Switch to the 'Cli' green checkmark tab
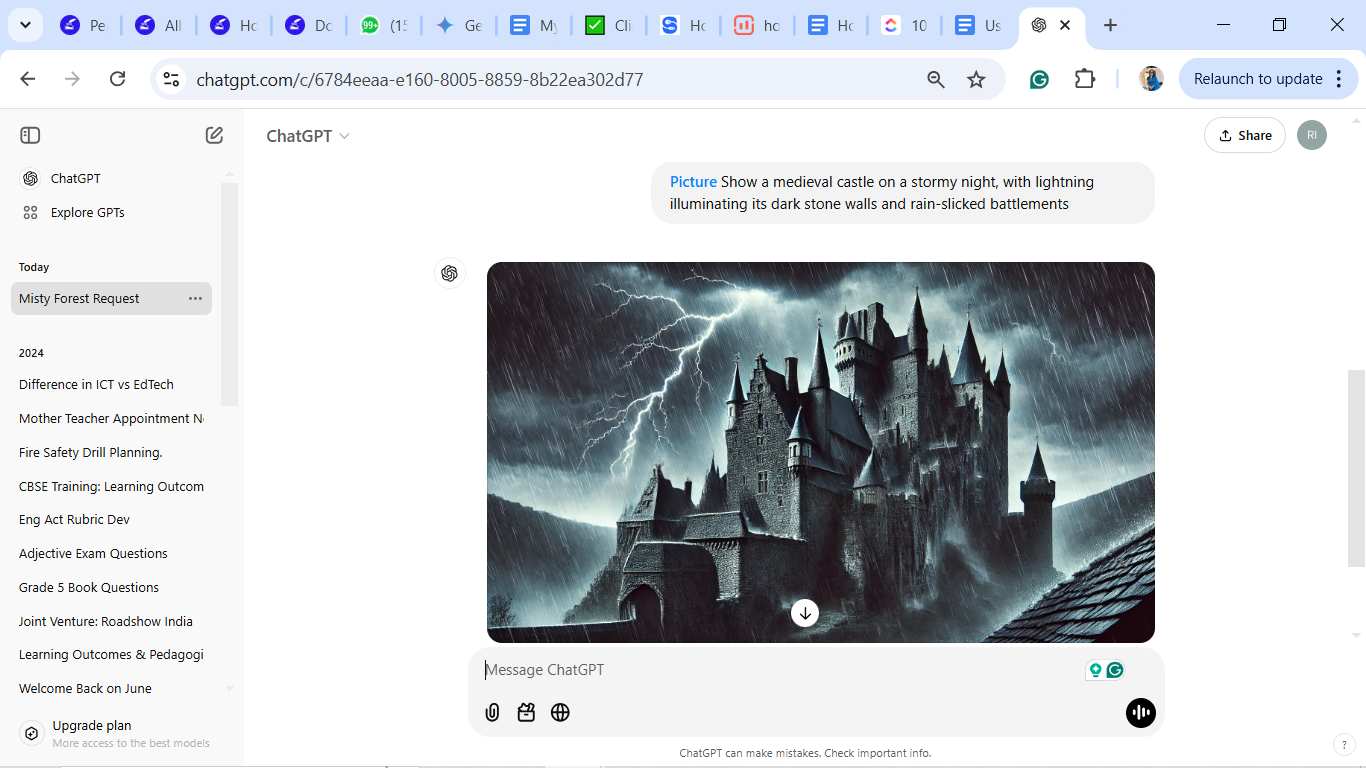 tap(609, 25)
